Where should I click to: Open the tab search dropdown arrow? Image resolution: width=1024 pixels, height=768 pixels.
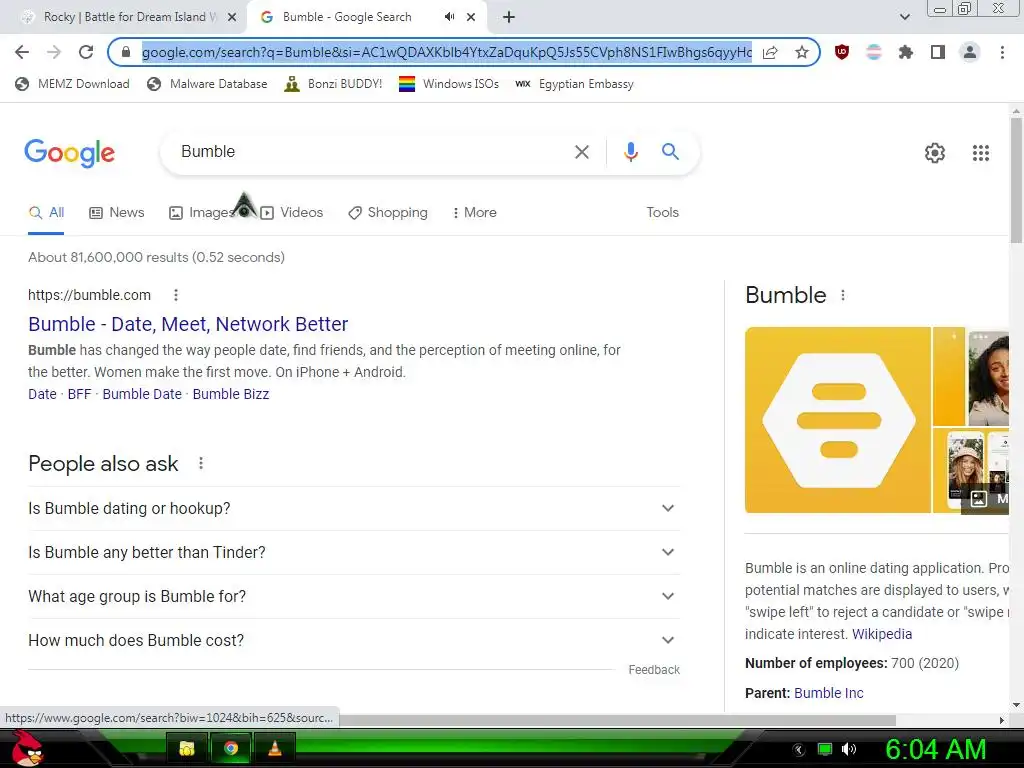click(904, 18)
